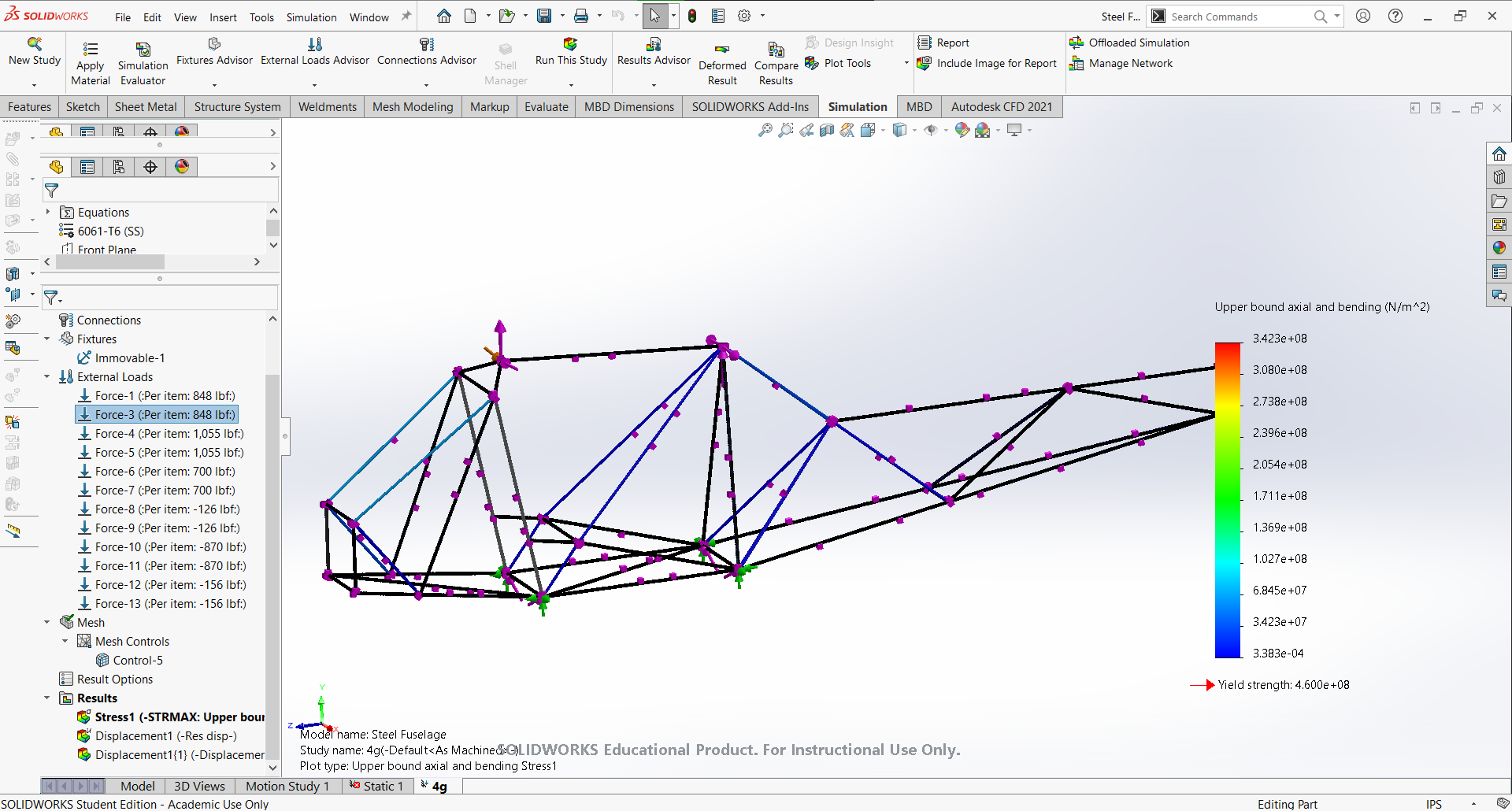
Task: Switch to the Autodesk CFD 2021 tab
Action: (x=1002, y=107)
